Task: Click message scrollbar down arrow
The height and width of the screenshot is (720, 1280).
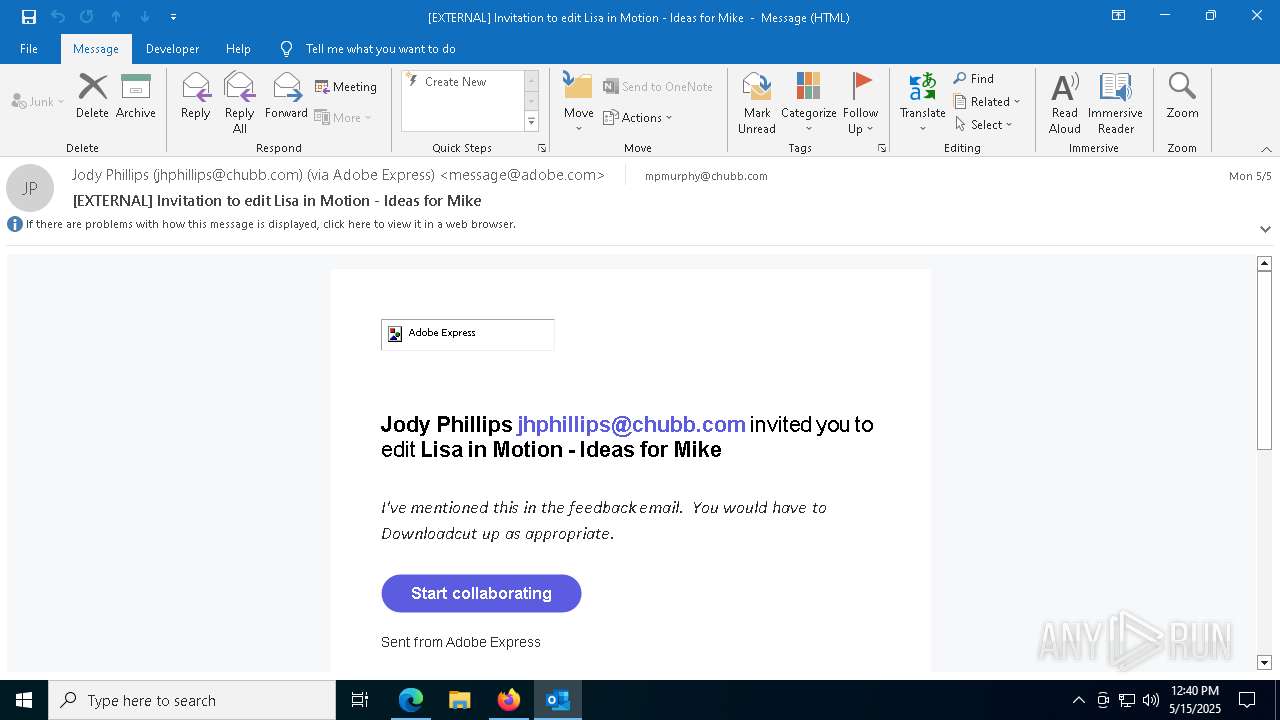Action: pyautogui.click(x=1264, y=663)
